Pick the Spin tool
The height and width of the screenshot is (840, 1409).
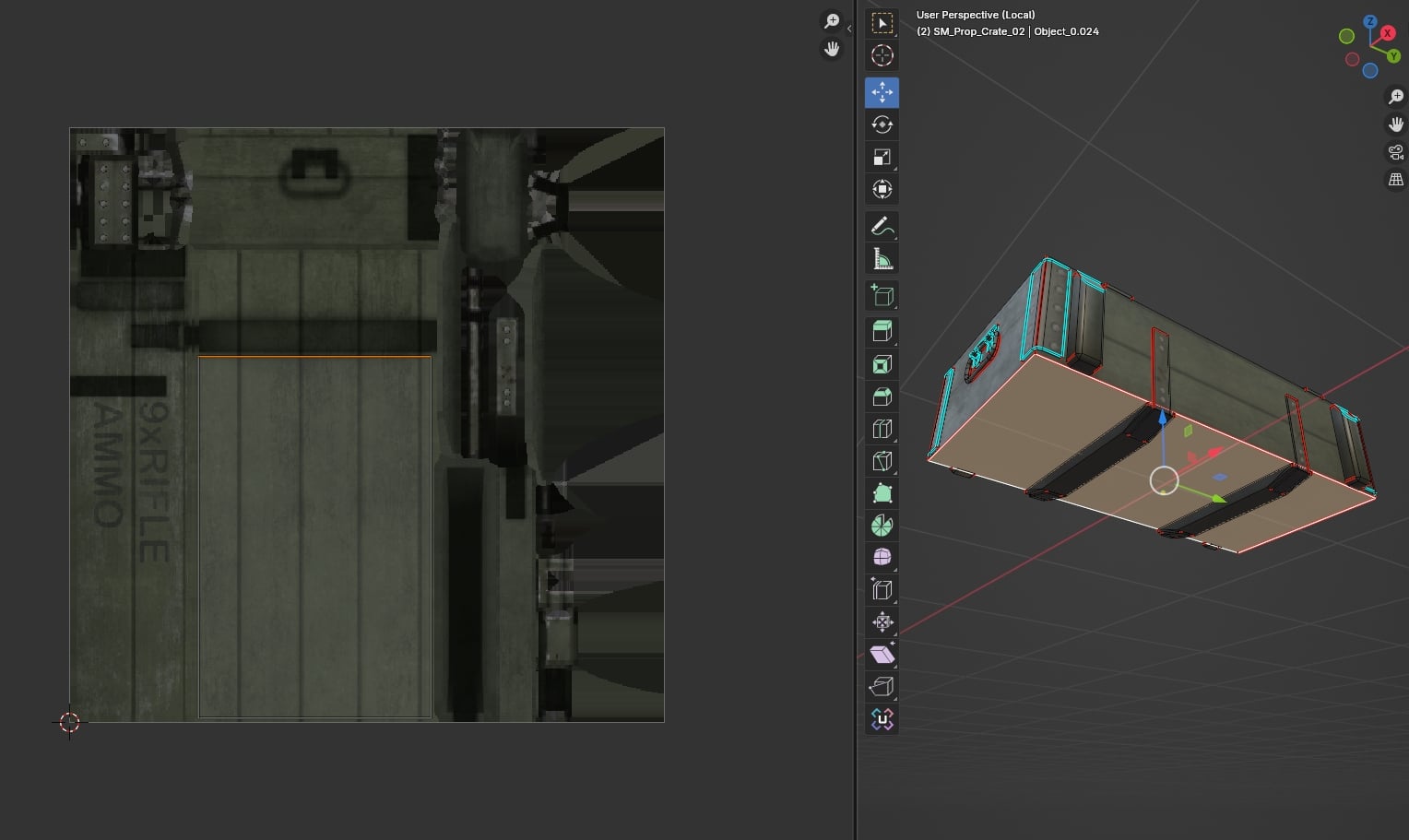pos(882,526)
